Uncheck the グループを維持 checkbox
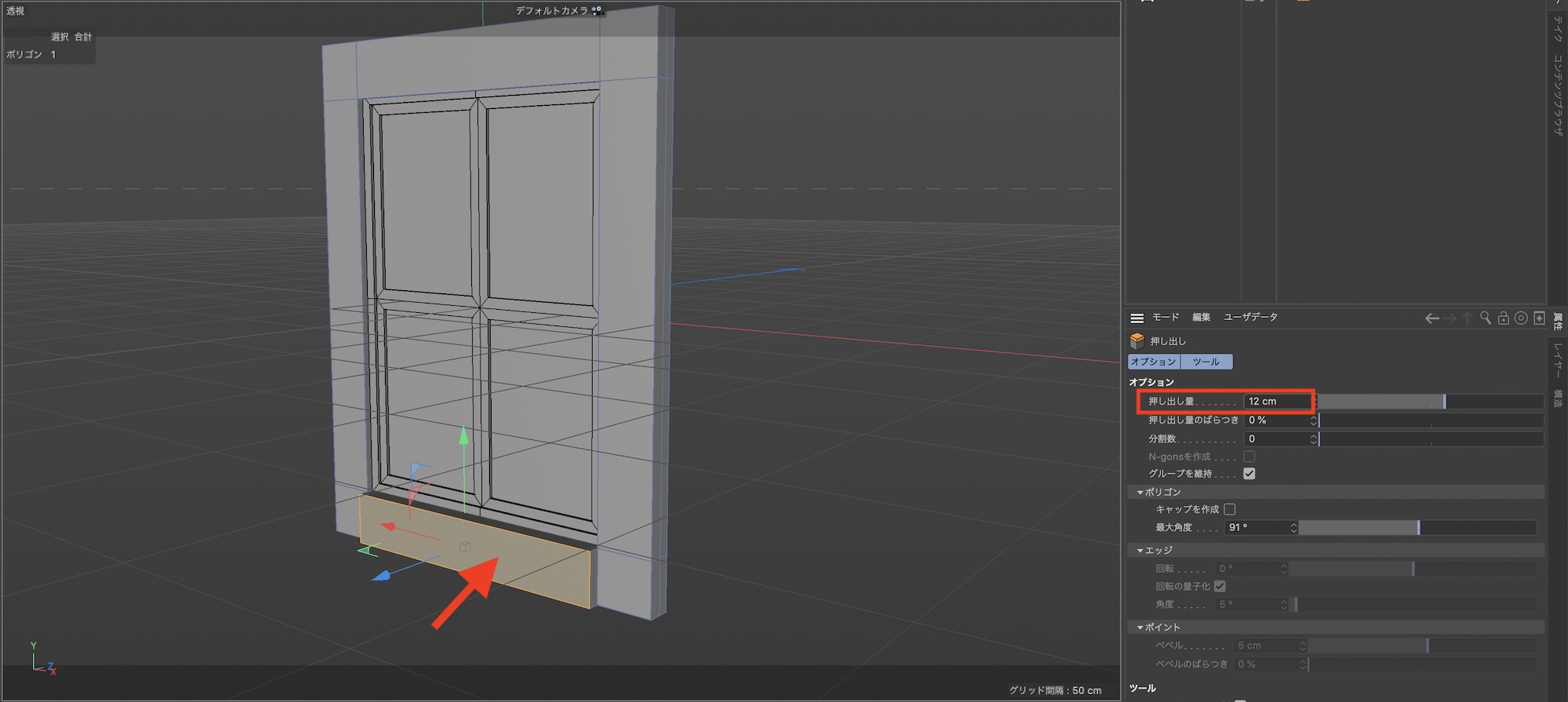Image resolution: width=1568 pixels, height=702 pixels. [x=1249, y=474]
